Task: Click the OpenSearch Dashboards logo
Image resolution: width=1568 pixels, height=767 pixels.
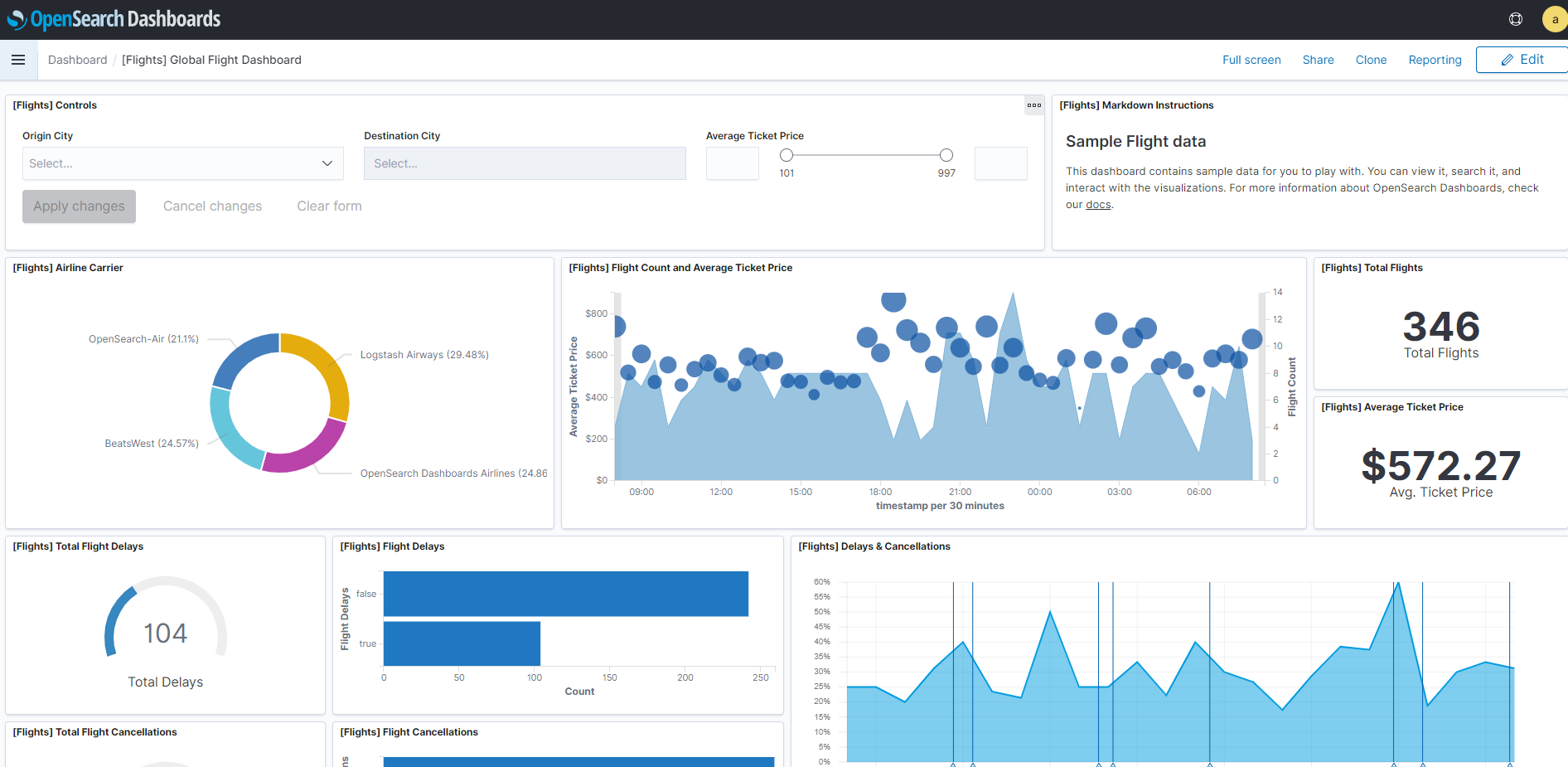Action: (114, 19)
